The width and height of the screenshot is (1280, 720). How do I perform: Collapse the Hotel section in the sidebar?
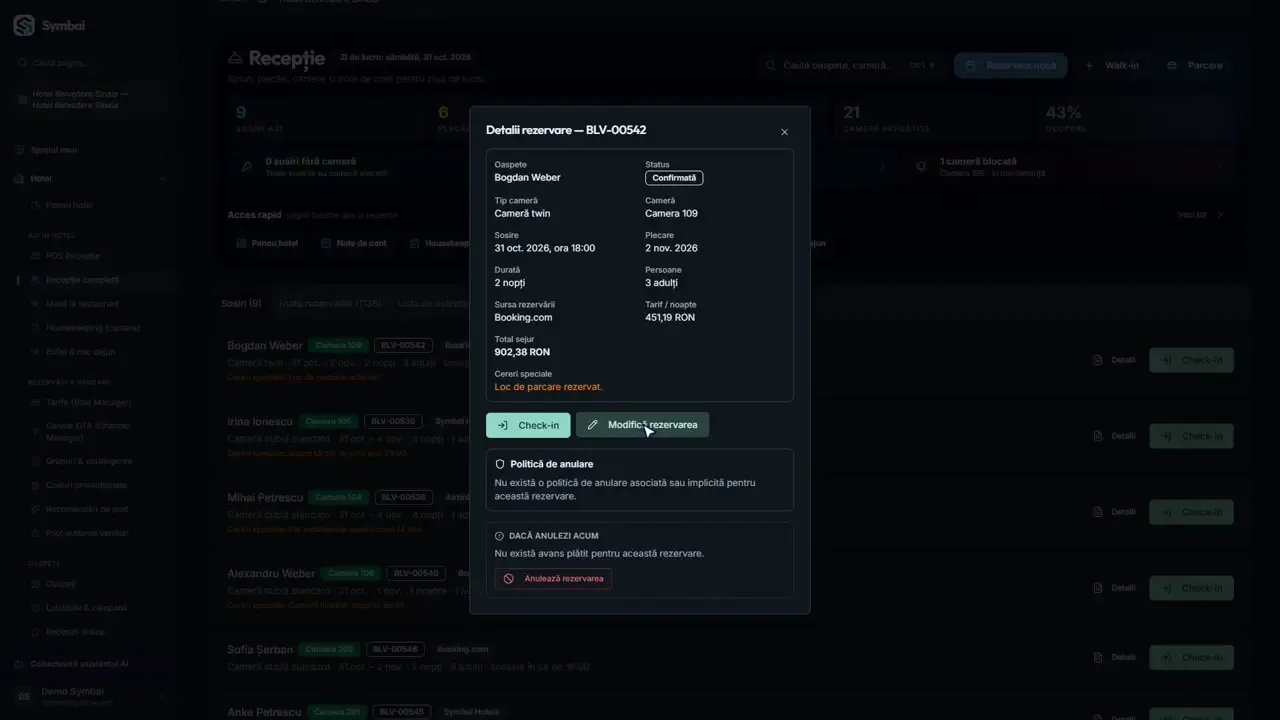(88, 179)
